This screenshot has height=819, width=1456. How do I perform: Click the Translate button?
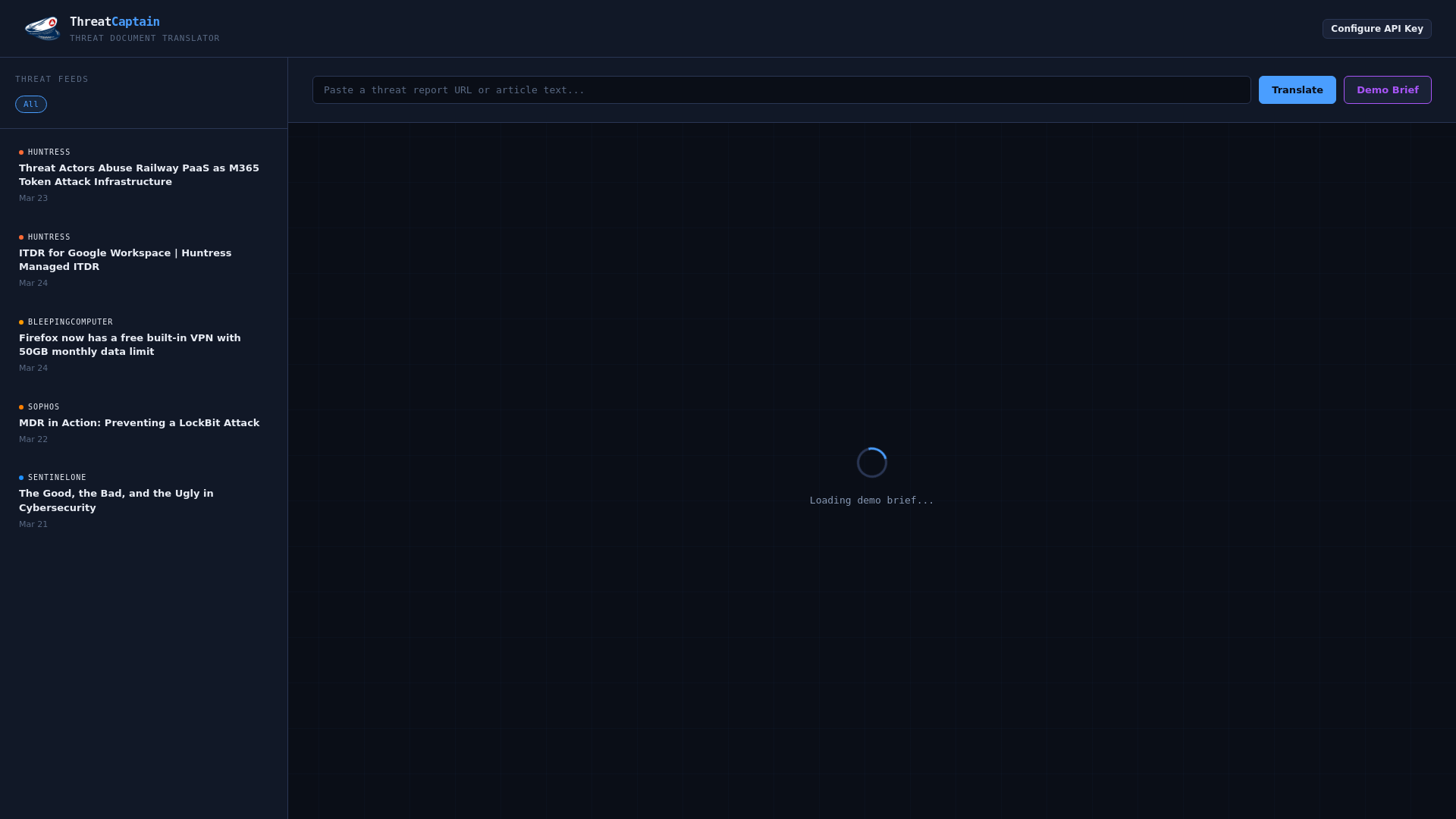[x=1297, y=89]
